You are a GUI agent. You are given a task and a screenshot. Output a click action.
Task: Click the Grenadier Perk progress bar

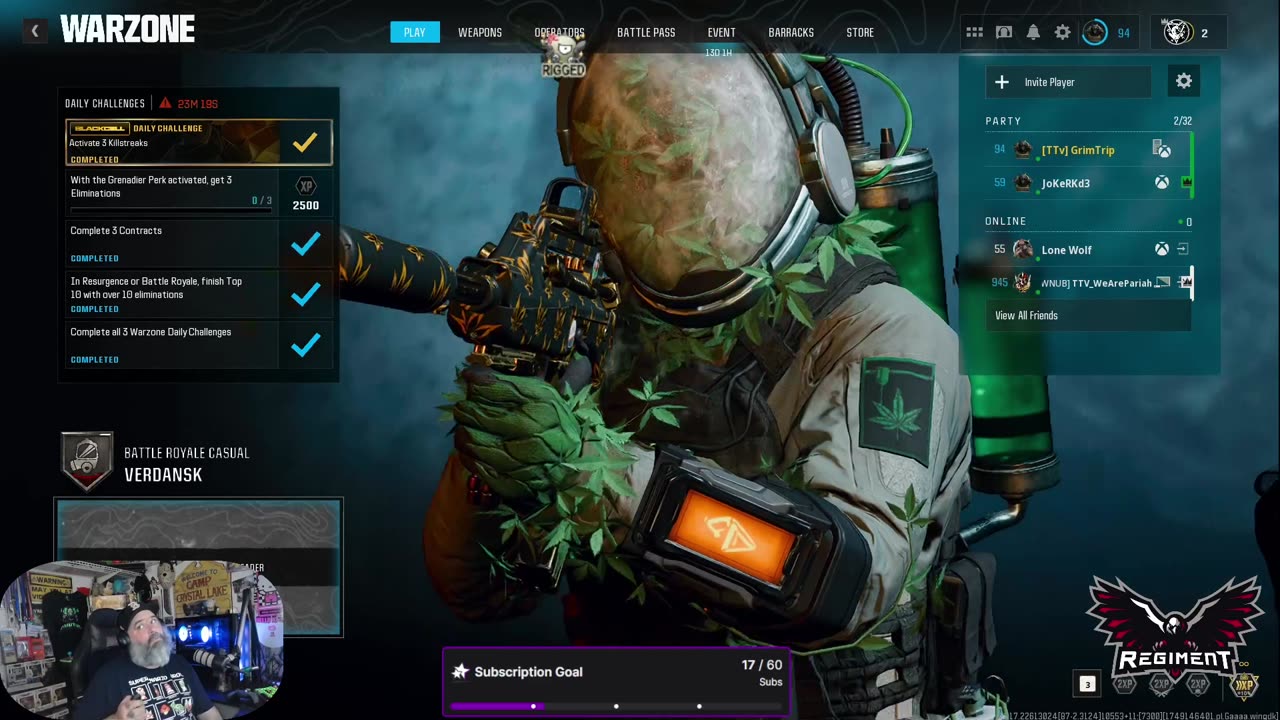(171, 210)
